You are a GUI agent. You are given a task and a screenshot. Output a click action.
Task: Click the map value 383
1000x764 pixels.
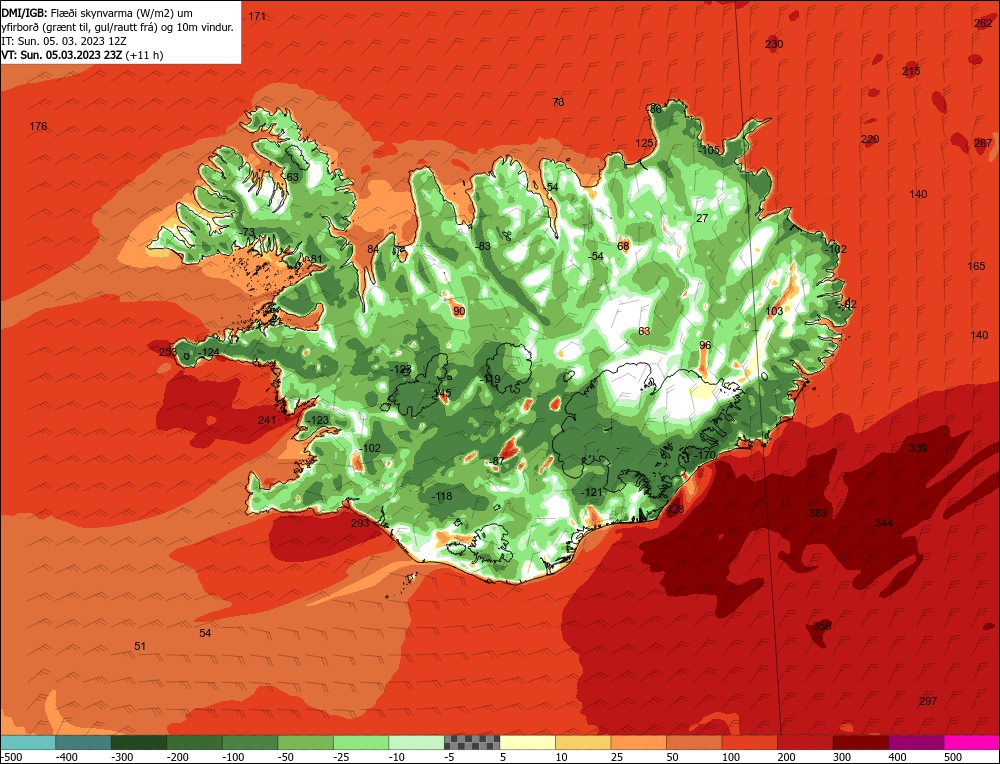point(818,513)
